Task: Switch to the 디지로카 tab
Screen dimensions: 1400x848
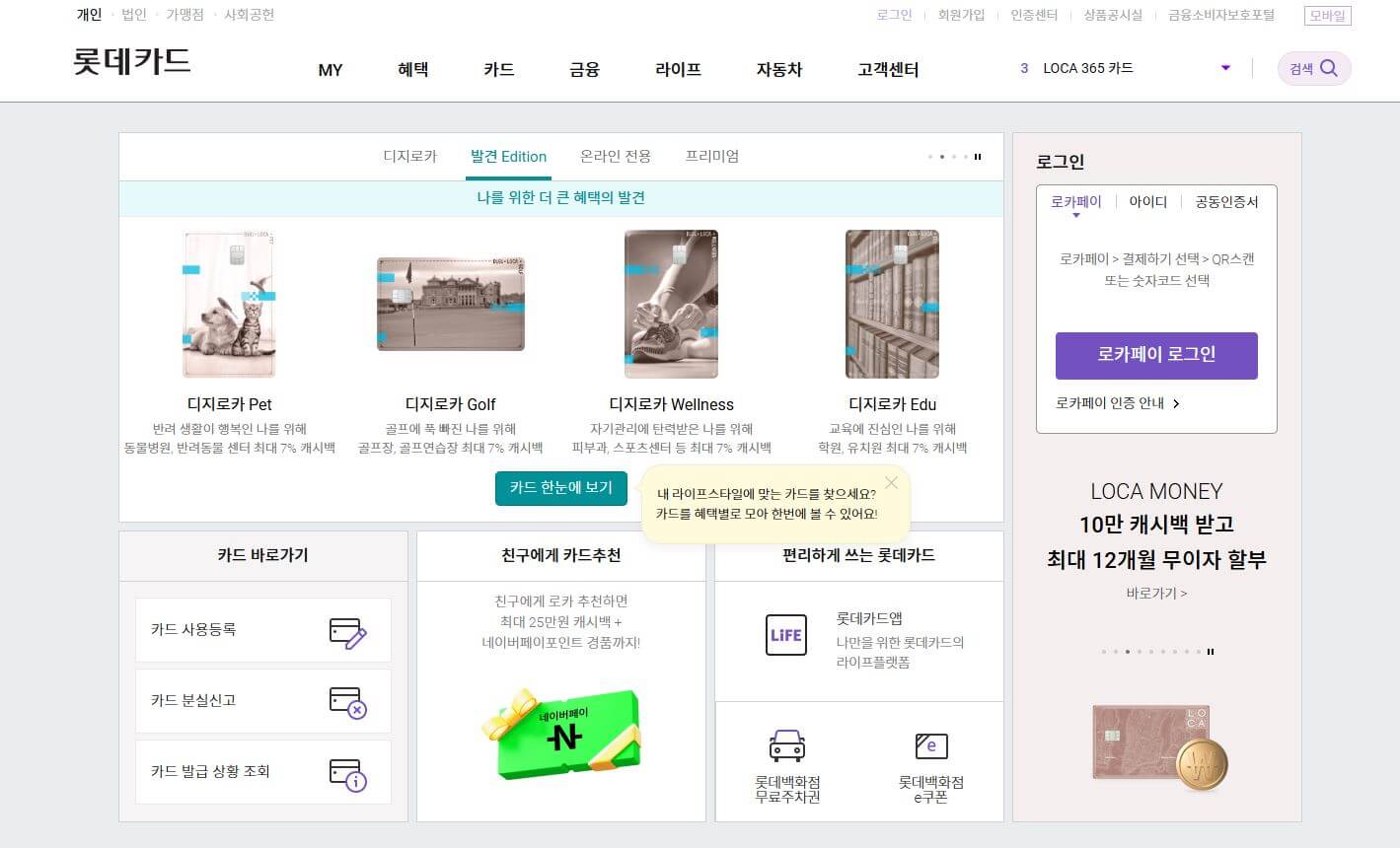Action: point(409,156)
